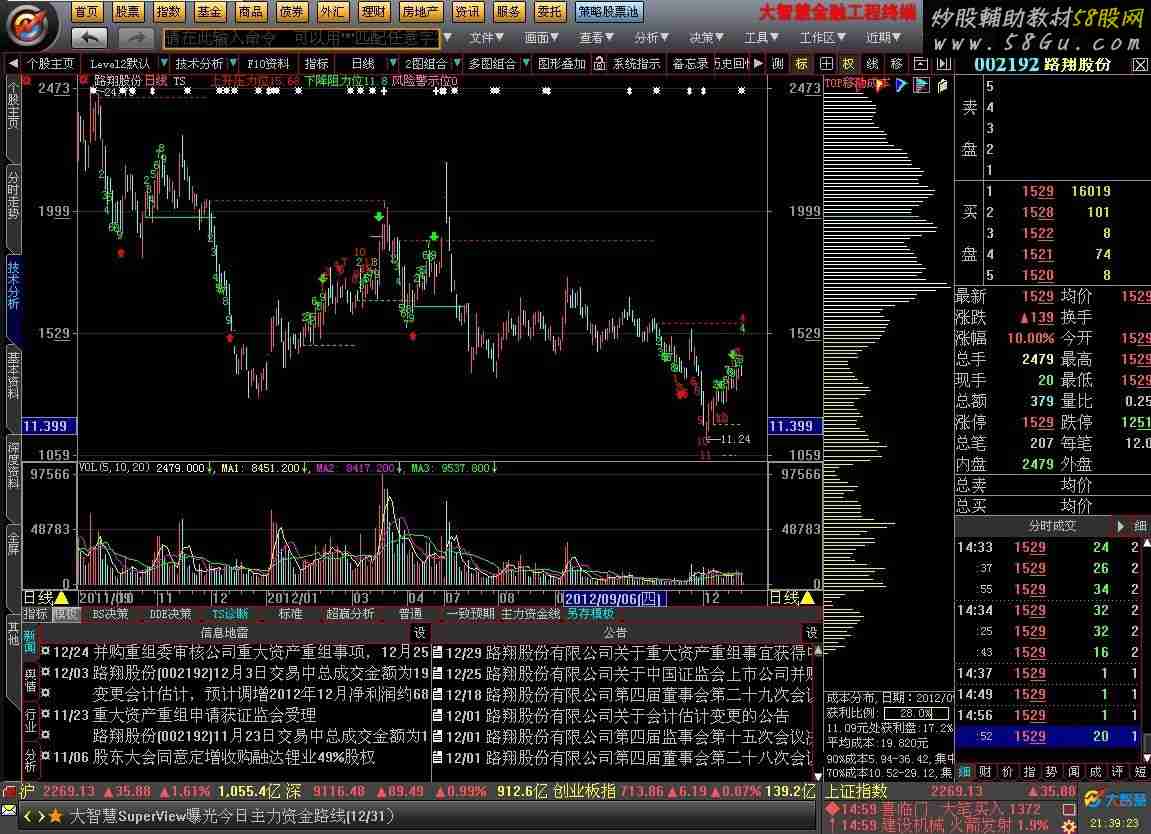Click the grid layout icon beside 标

coord(826,64)
